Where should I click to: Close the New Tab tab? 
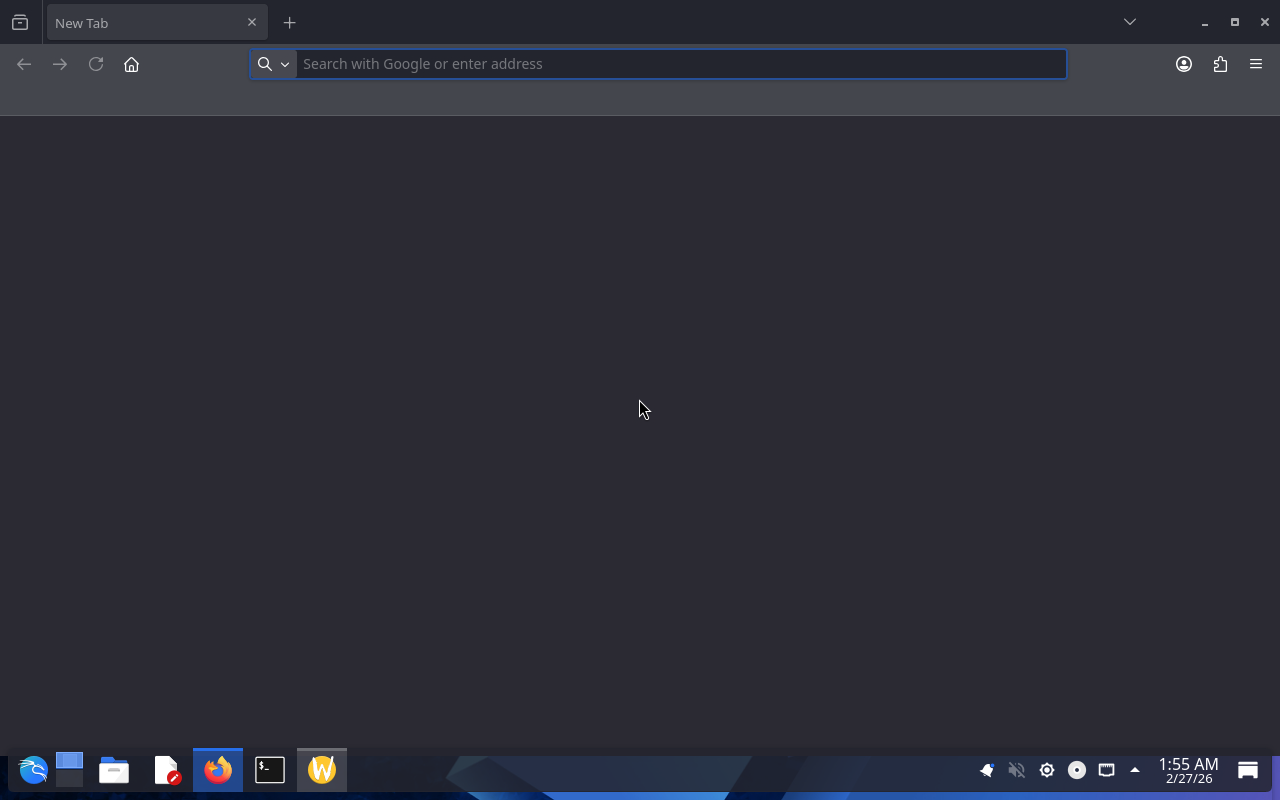click(x=252, y=22)
